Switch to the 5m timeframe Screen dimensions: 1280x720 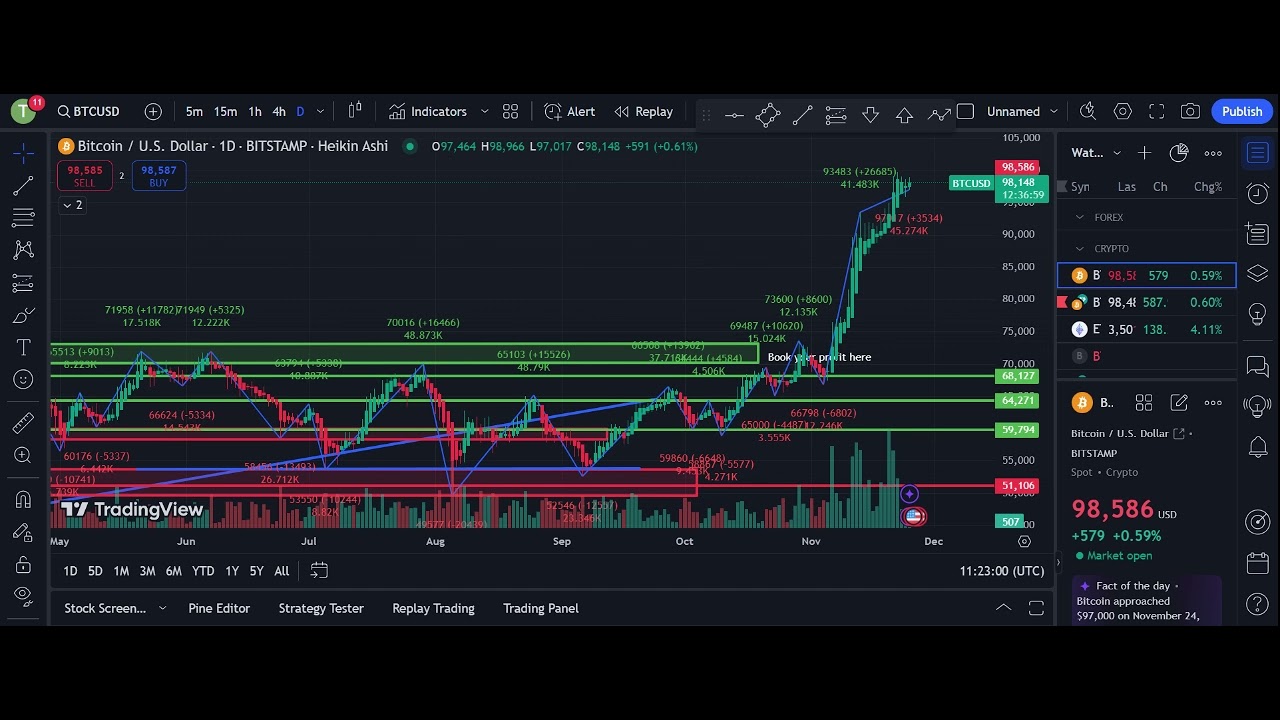pyautogui.click(x=194, y=112)
